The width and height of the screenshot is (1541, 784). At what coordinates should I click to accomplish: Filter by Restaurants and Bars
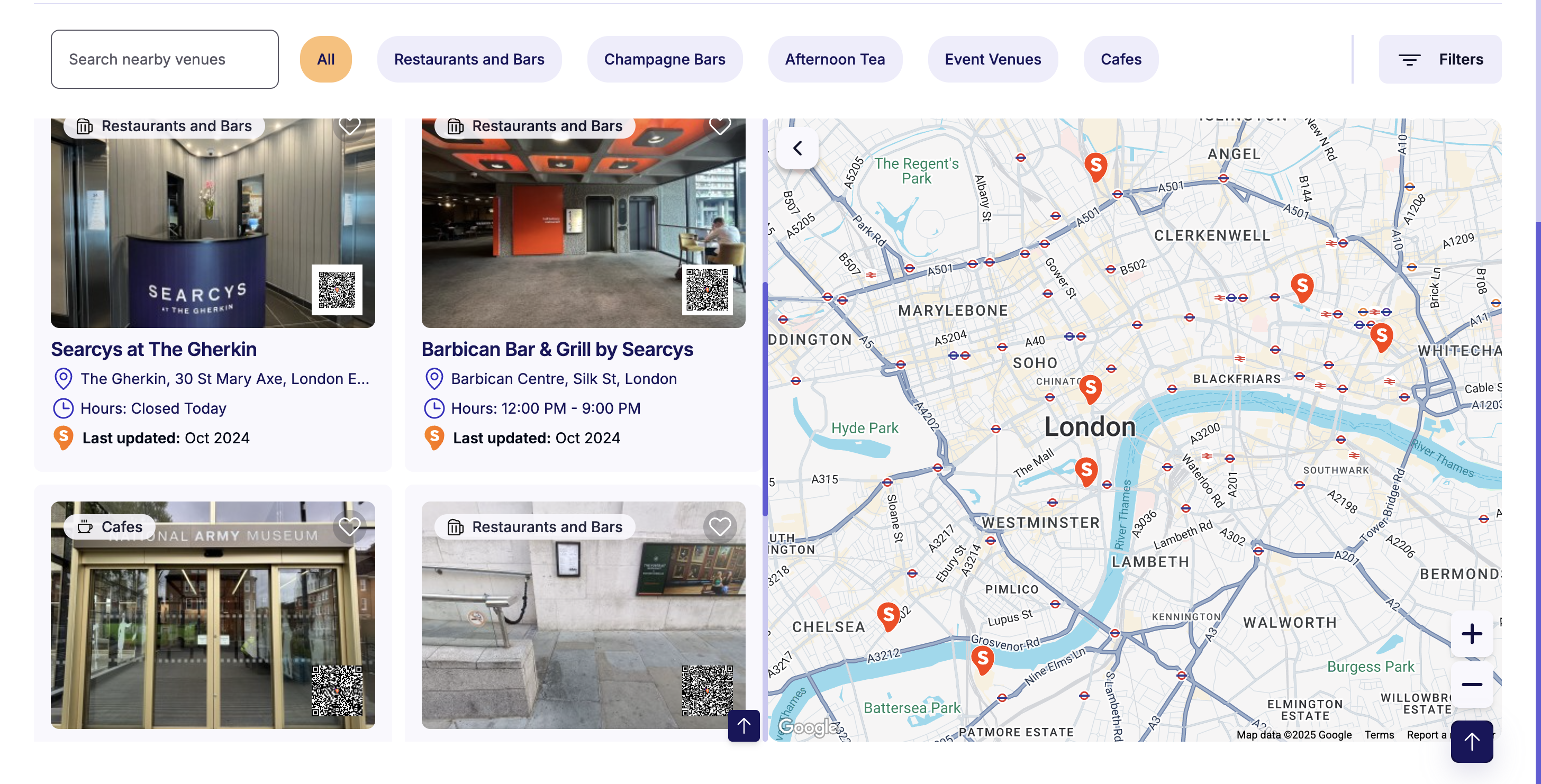click(x=469, y=59)
